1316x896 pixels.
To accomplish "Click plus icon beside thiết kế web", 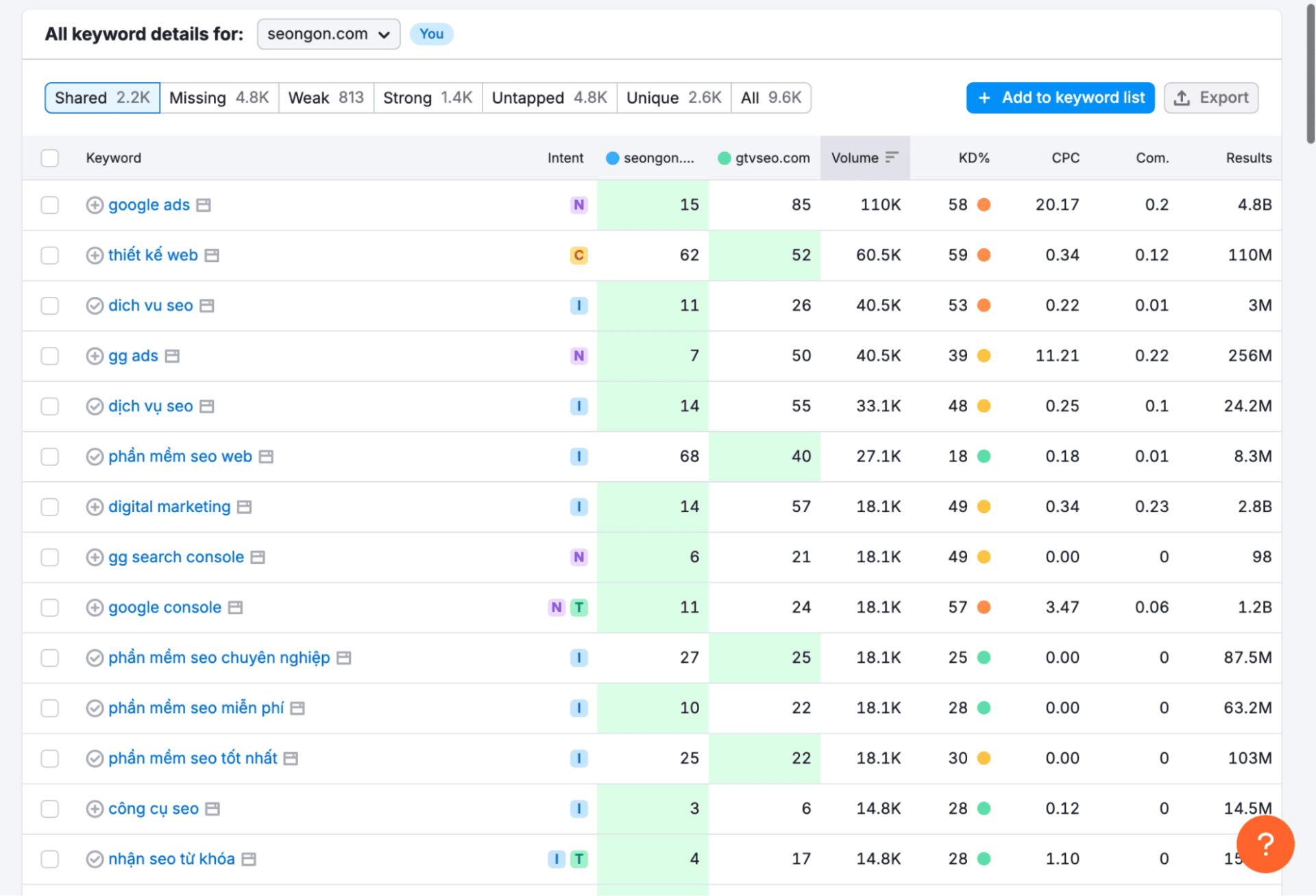I will [x=95, y=256].
